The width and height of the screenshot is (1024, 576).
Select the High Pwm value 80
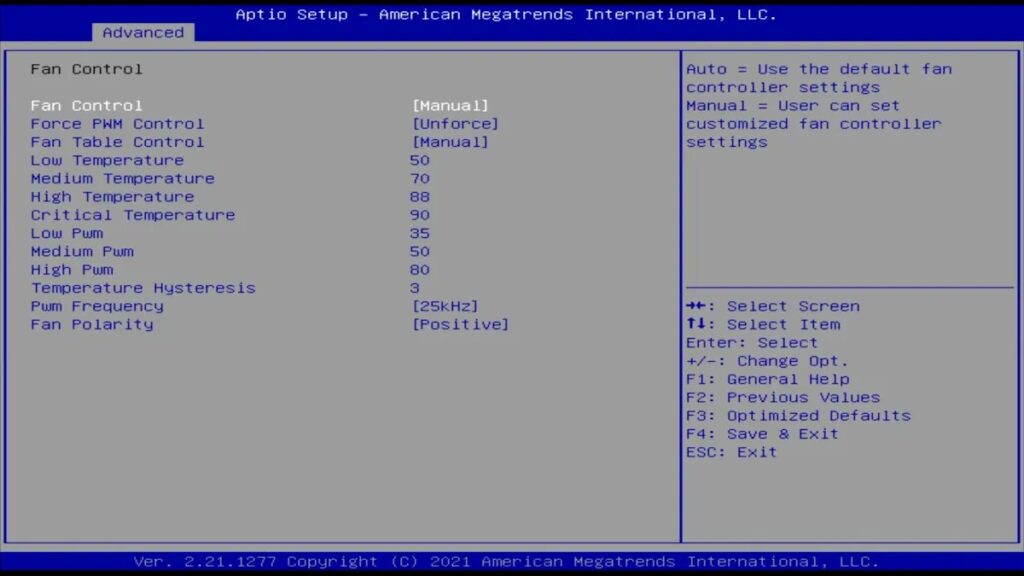point(420,270)
